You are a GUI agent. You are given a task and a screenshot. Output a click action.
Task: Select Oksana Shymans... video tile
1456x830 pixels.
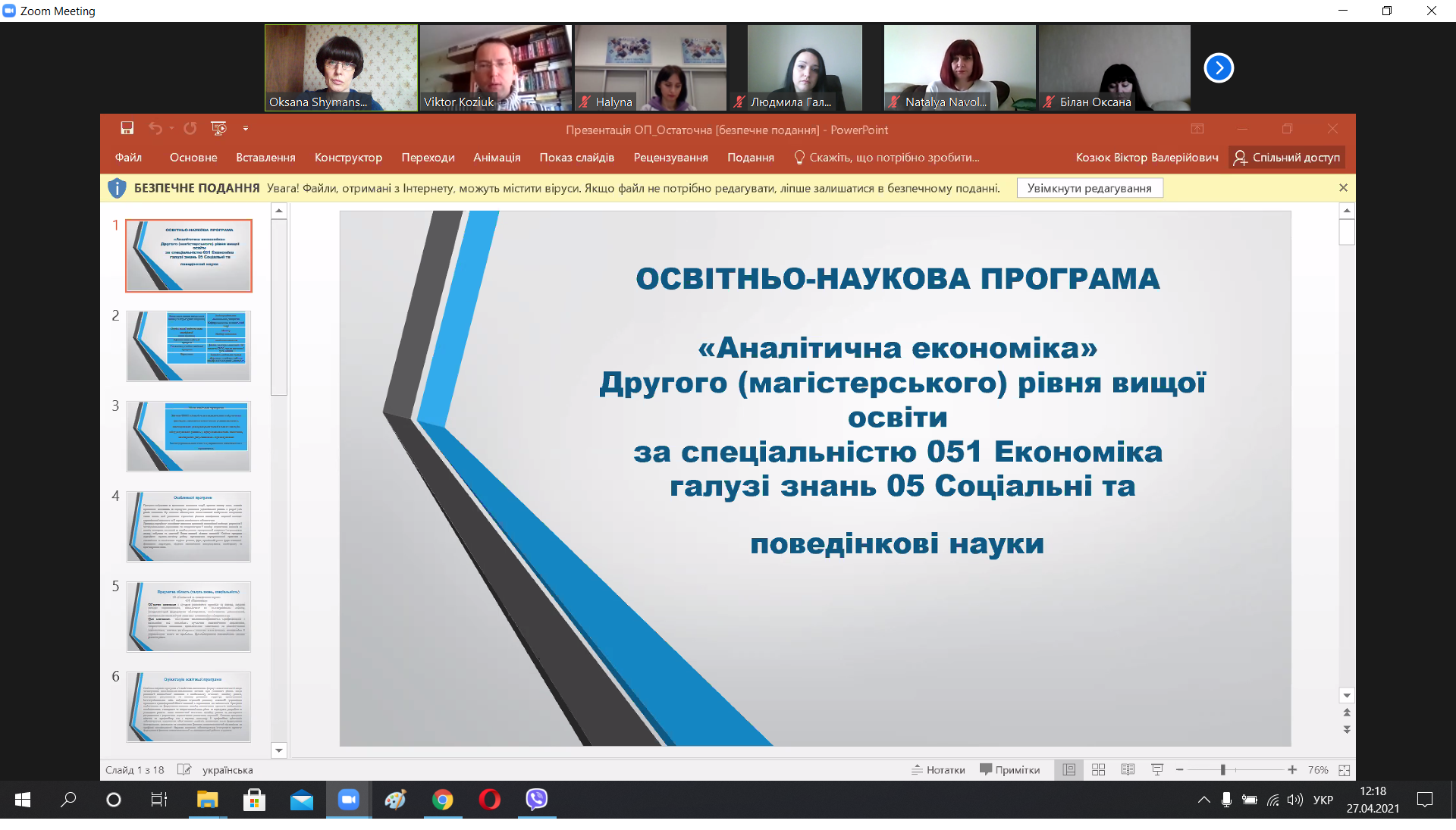coord(341,67)
